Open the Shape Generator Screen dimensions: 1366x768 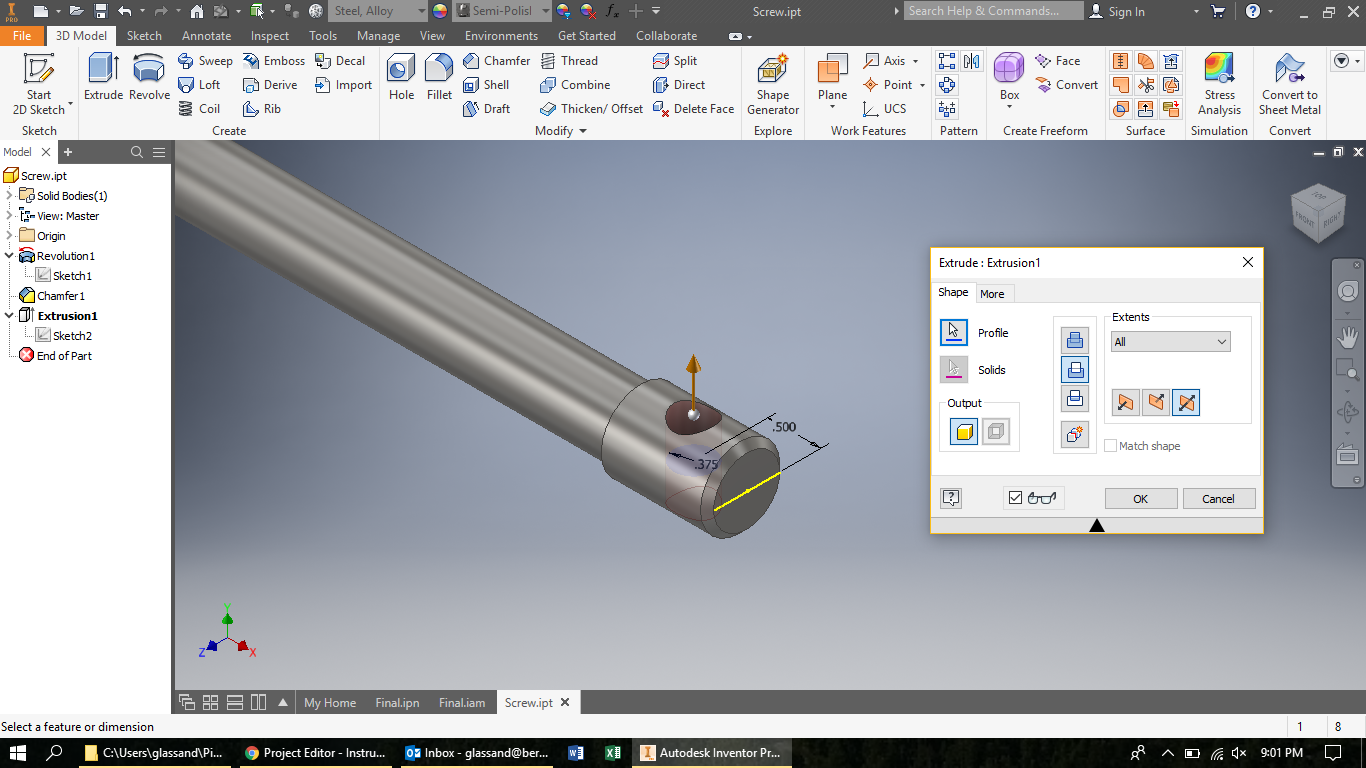tap(773, 85)
